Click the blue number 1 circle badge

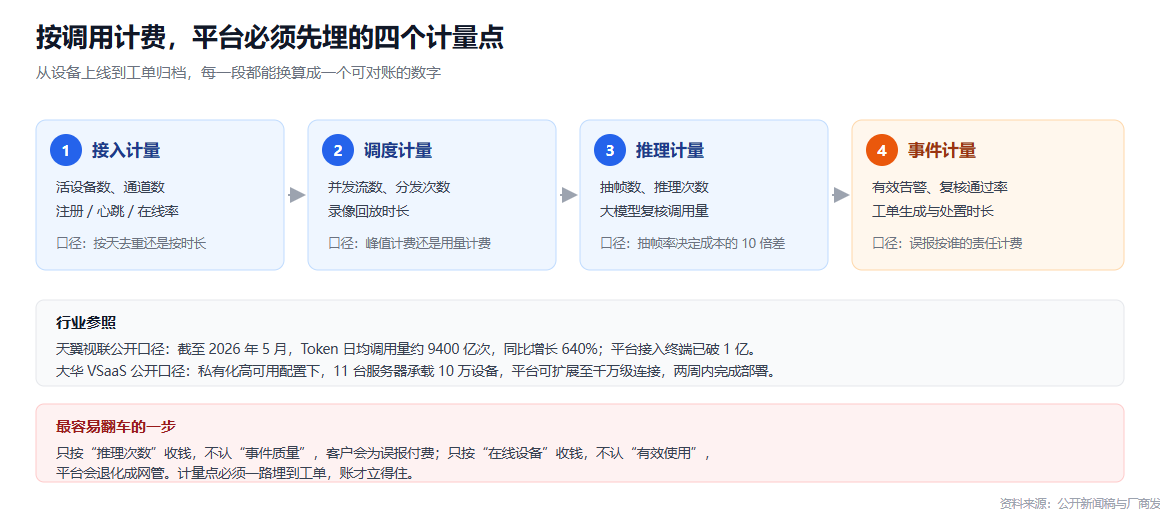tap(66, 151)
